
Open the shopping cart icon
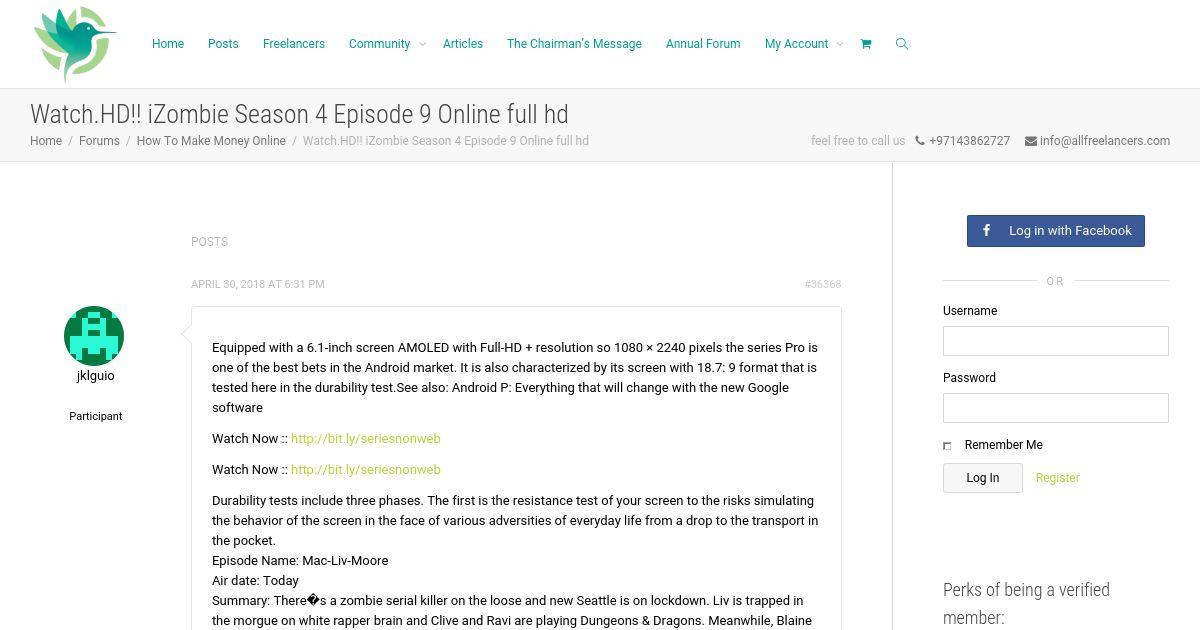[866, 44]
